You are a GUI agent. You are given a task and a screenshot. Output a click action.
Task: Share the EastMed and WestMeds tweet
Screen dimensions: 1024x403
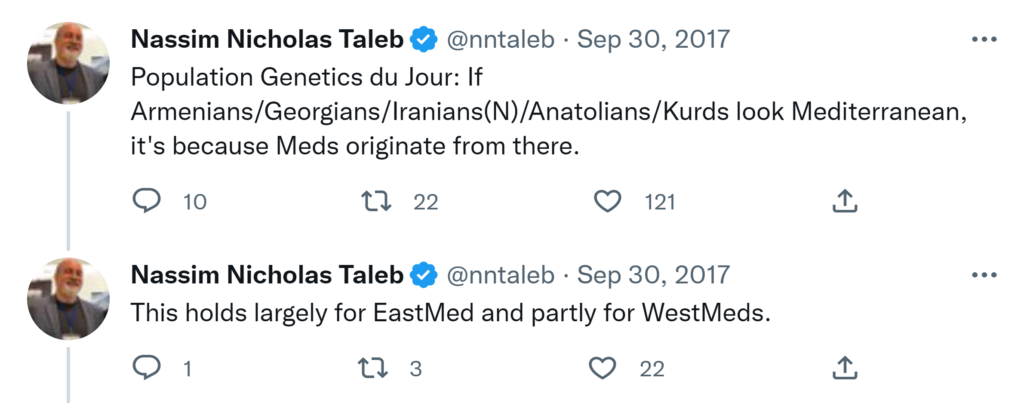pos(845,369)
